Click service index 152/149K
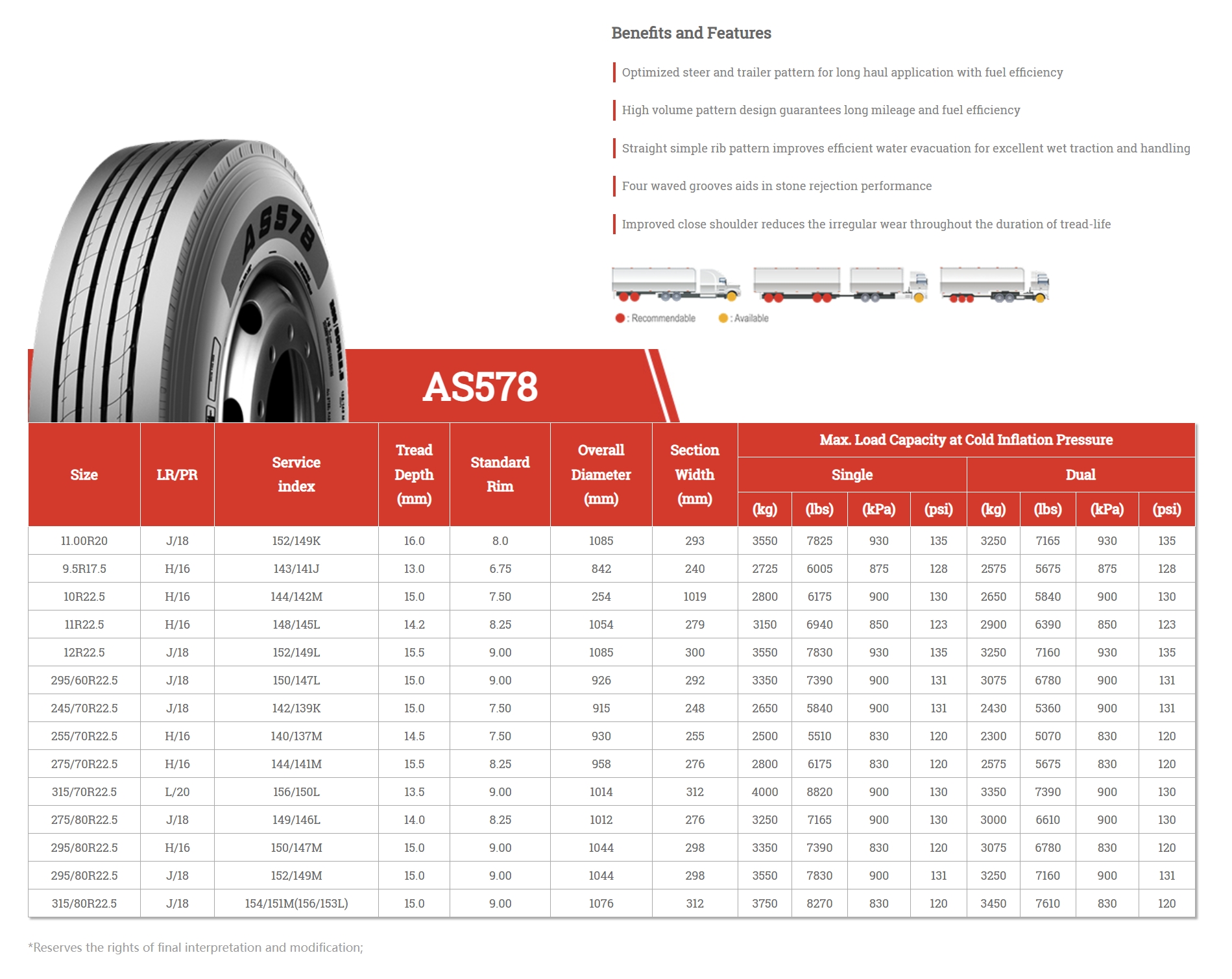 click(296, 540)
